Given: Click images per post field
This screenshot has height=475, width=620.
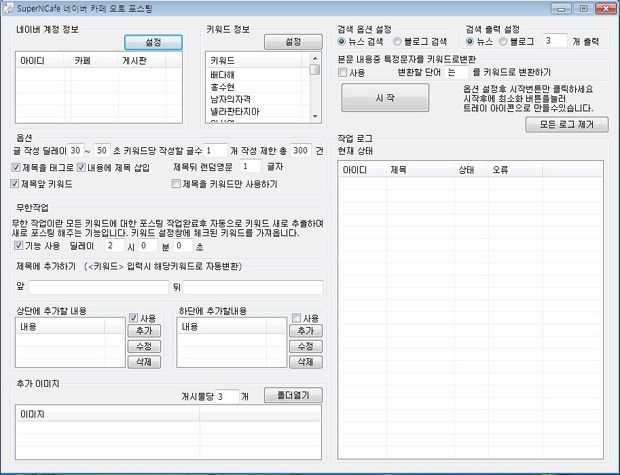Looking at the screenshot, I should click(x=227, y=396).
